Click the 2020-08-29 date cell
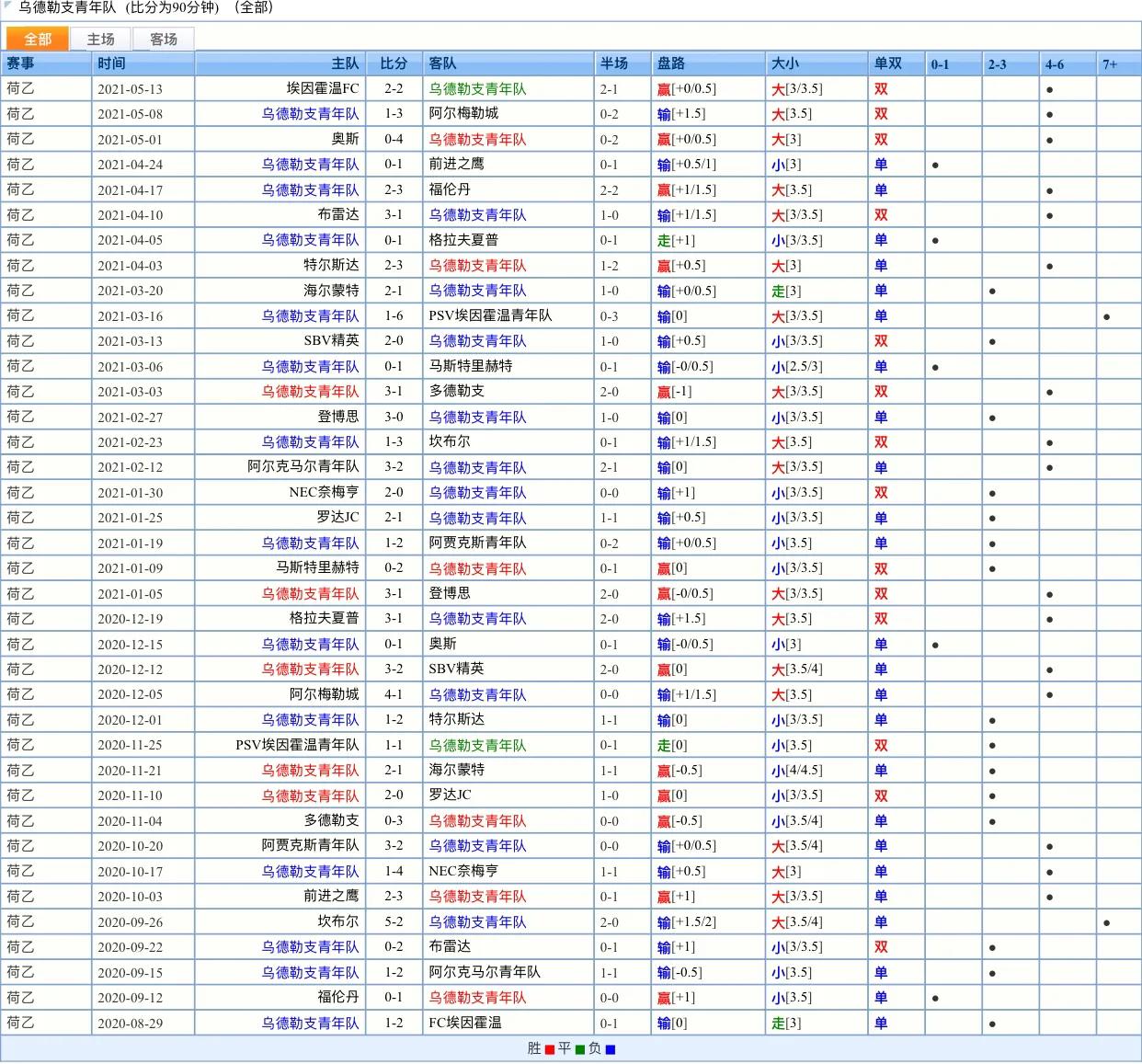Screen dimensions: 1142x1064 pos(130,1023)
